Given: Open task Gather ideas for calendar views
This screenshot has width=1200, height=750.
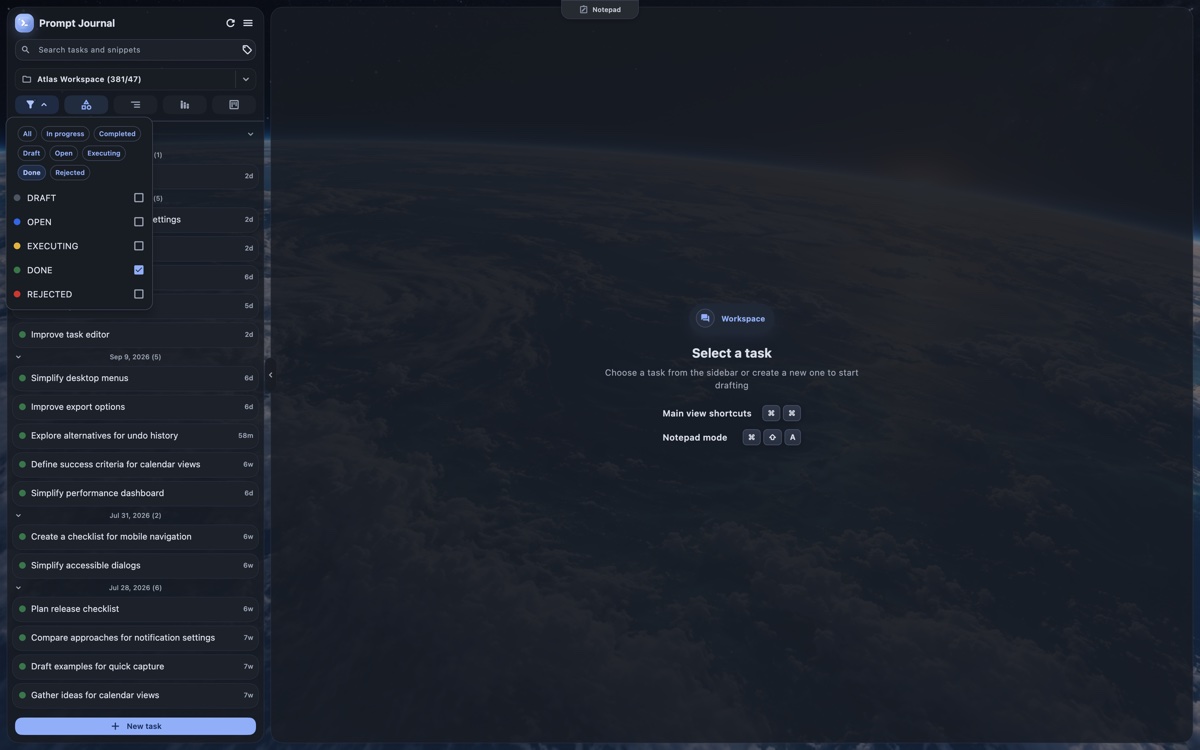Looking at the screenshot, I should [135, 695].
